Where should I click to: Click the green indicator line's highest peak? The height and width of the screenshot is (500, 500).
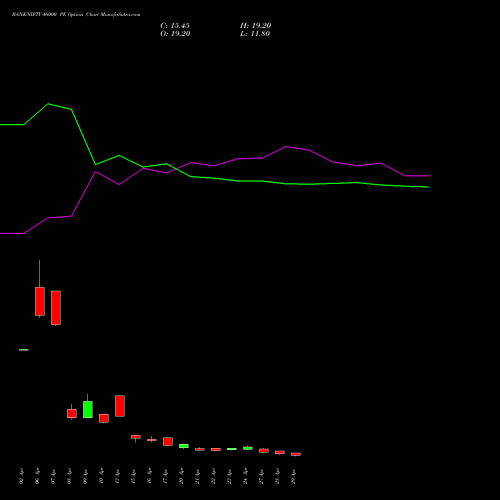(48, 104)
